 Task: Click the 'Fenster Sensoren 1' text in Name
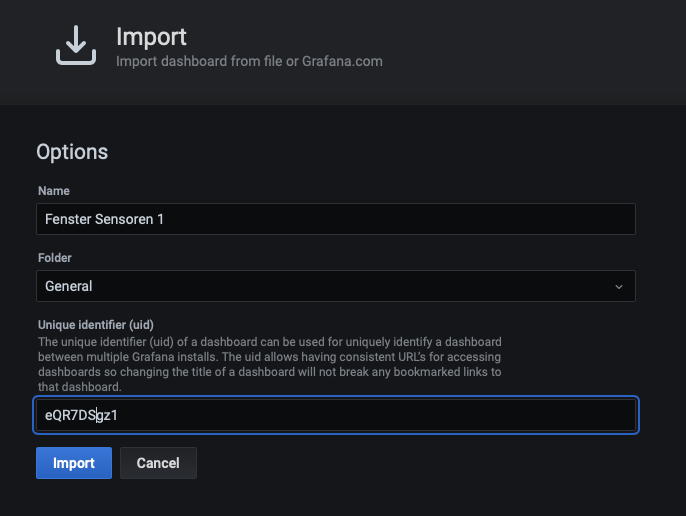pyautogui.click(x=104, y=219)
